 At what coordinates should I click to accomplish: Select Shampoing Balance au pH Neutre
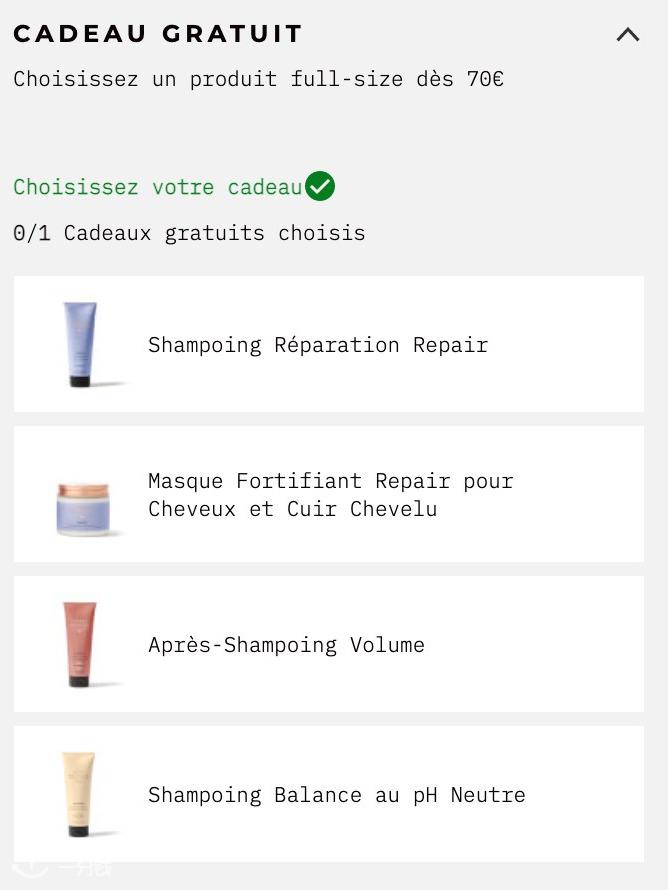coord(328,794)
